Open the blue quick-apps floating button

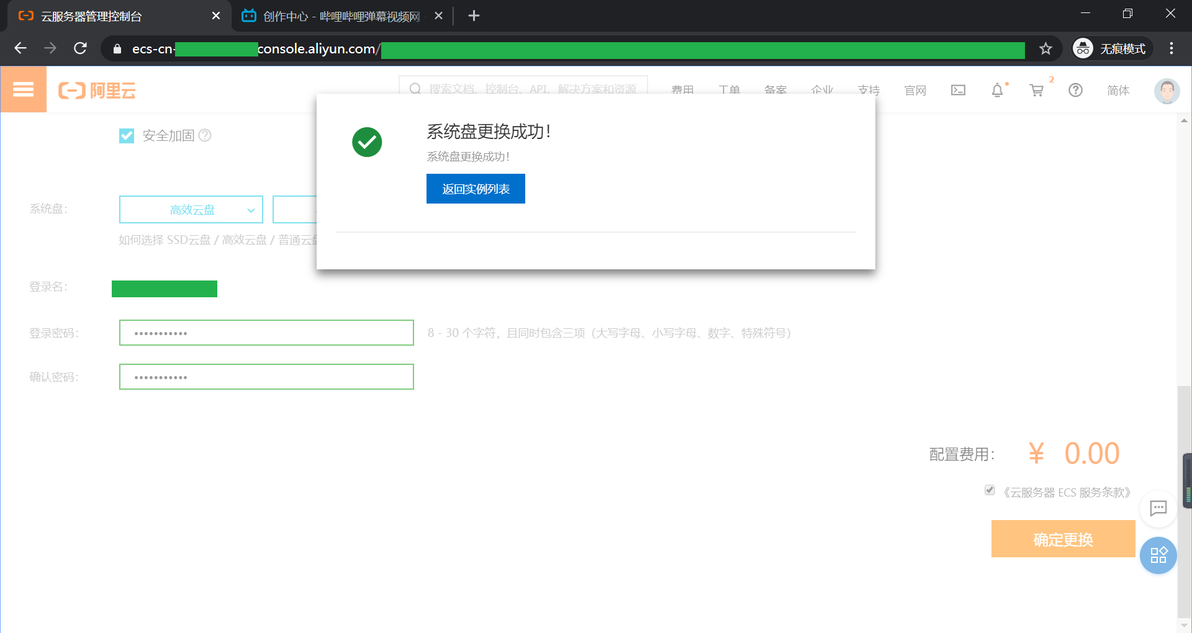pyautogui.click(x=1158, y=555)
